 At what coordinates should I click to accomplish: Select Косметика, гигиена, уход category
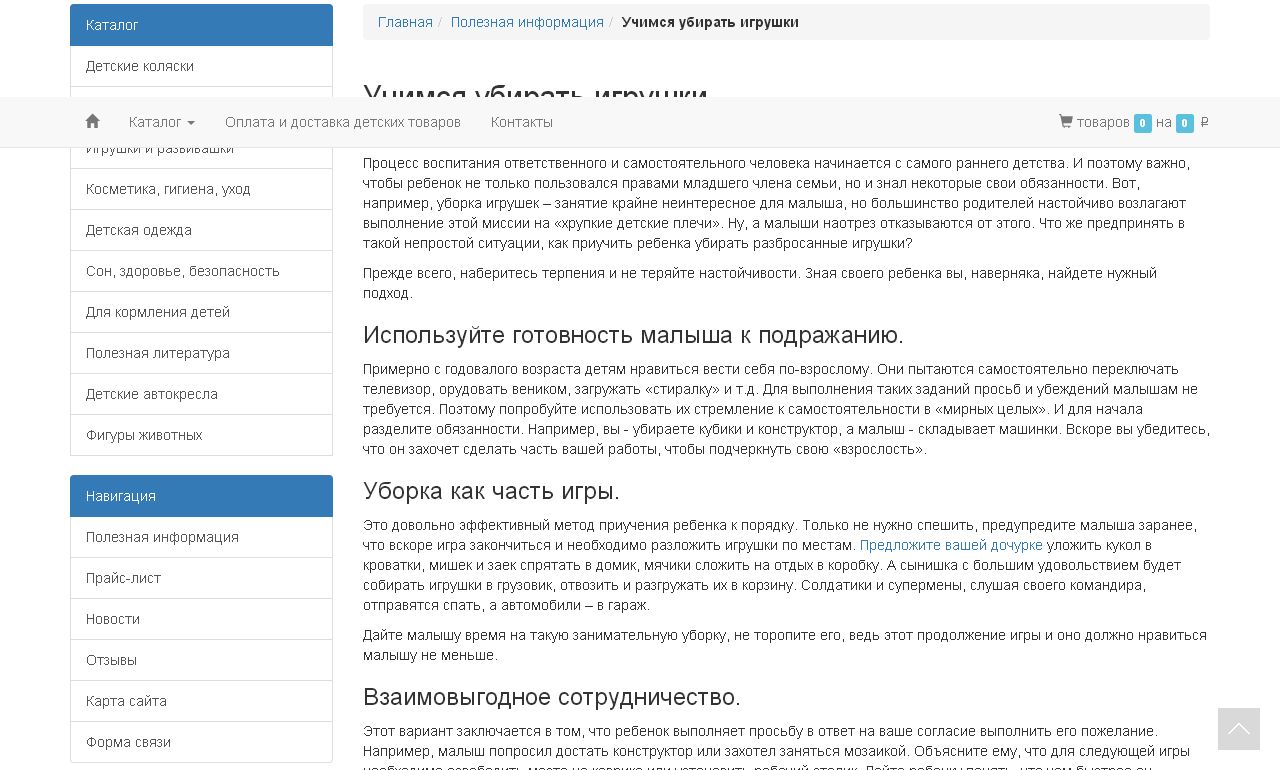coord(201,189)
